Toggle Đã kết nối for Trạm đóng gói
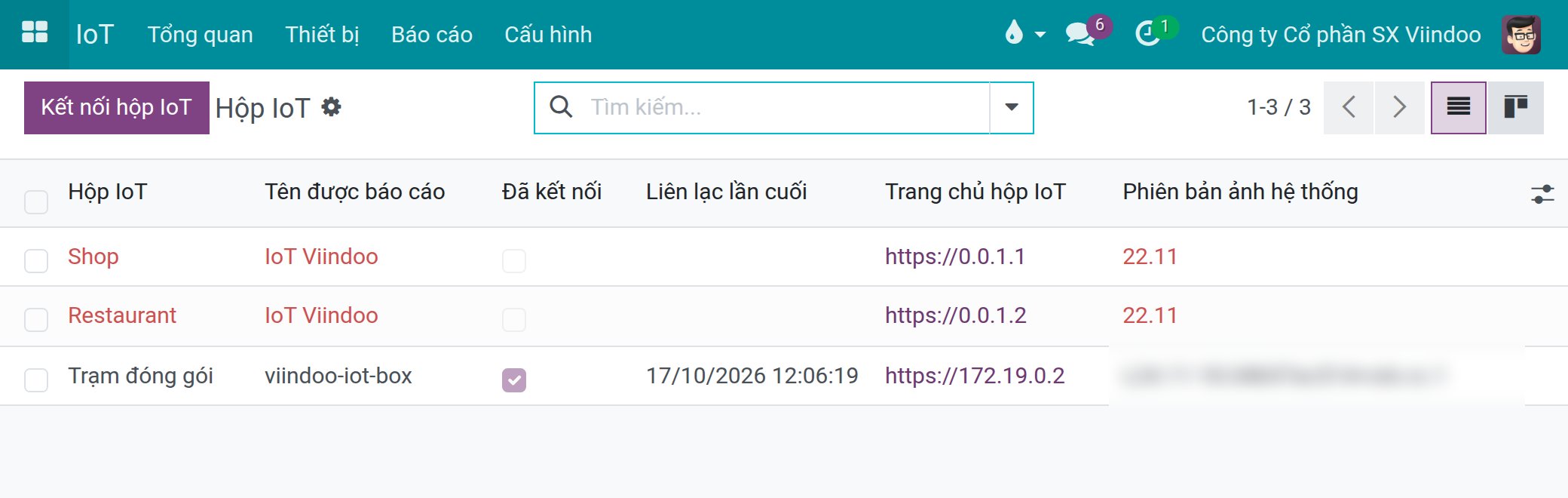This screenshot has width=1568, height=498. [x=514, y=380]
